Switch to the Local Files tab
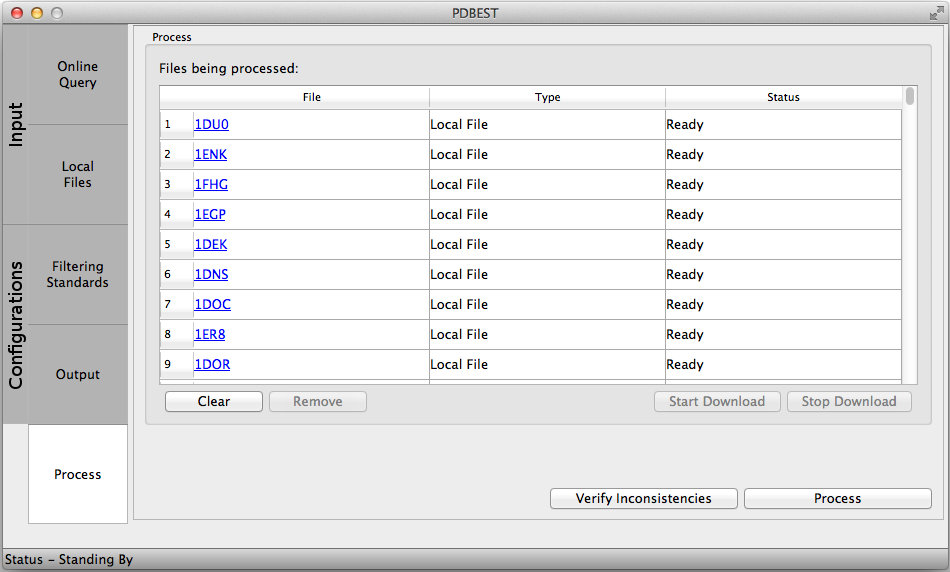Image resolution: width=950 pixels, height=572 pixels. [x=78, y=175]
